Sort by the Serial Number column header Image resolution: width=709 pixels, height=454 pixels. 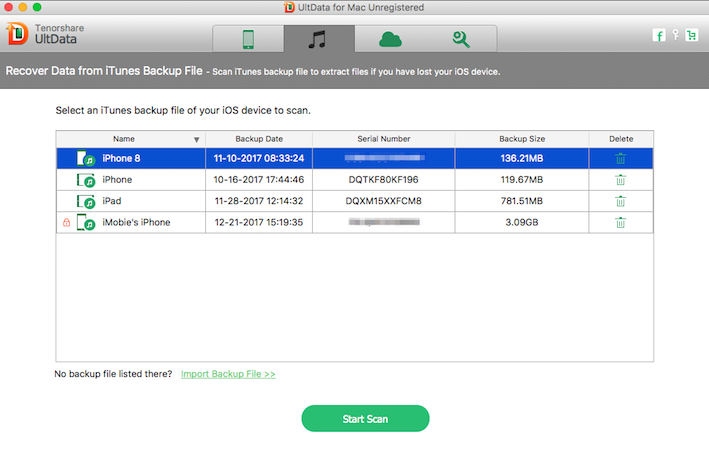383,139
